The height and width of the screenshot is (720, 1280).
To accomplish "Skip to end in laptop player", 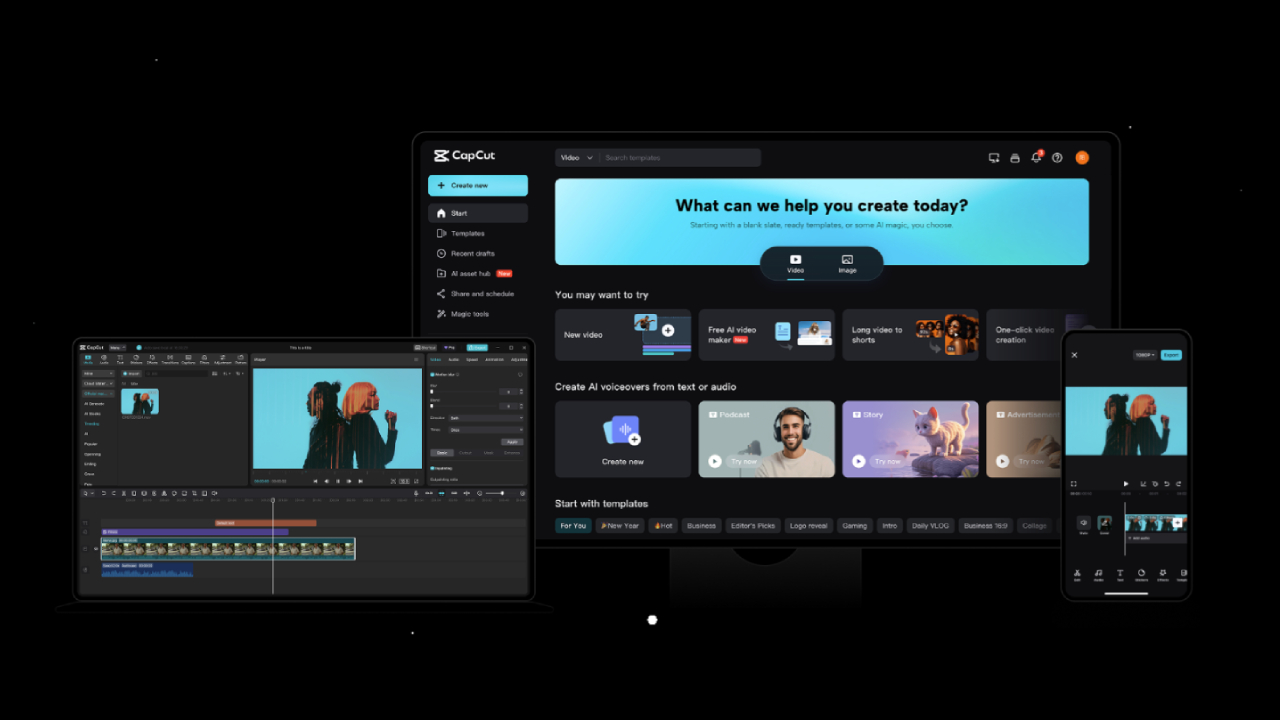I will tap(360, 481).
